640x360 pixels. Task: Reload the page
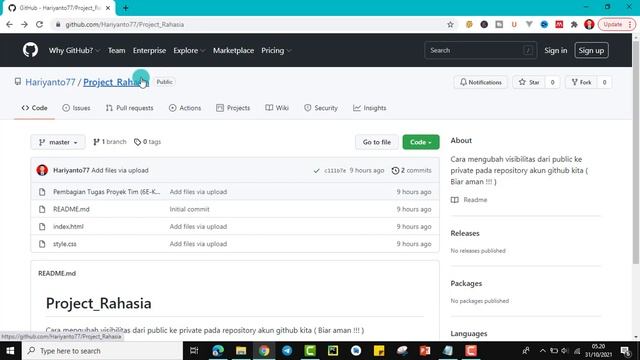click(x=40, y=24)
